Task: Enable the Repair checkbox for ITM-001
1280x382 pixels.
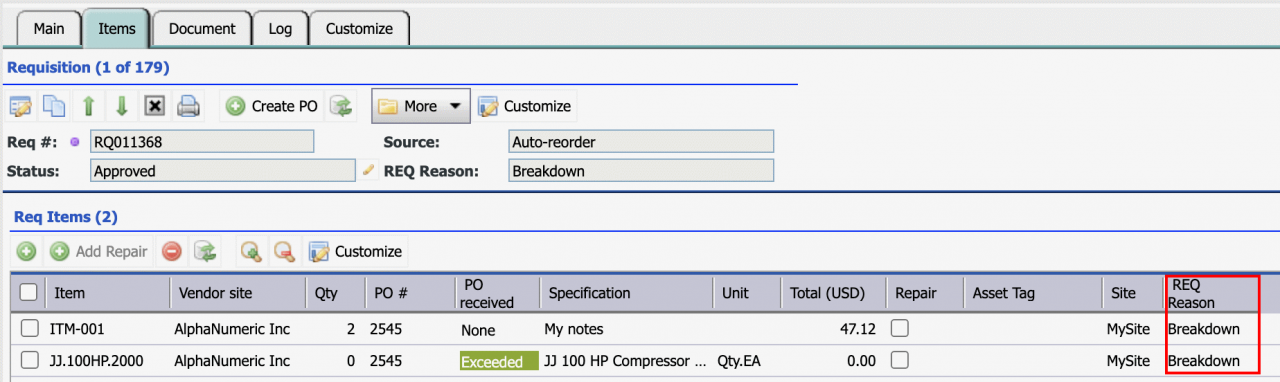Action: coord(901,328)
